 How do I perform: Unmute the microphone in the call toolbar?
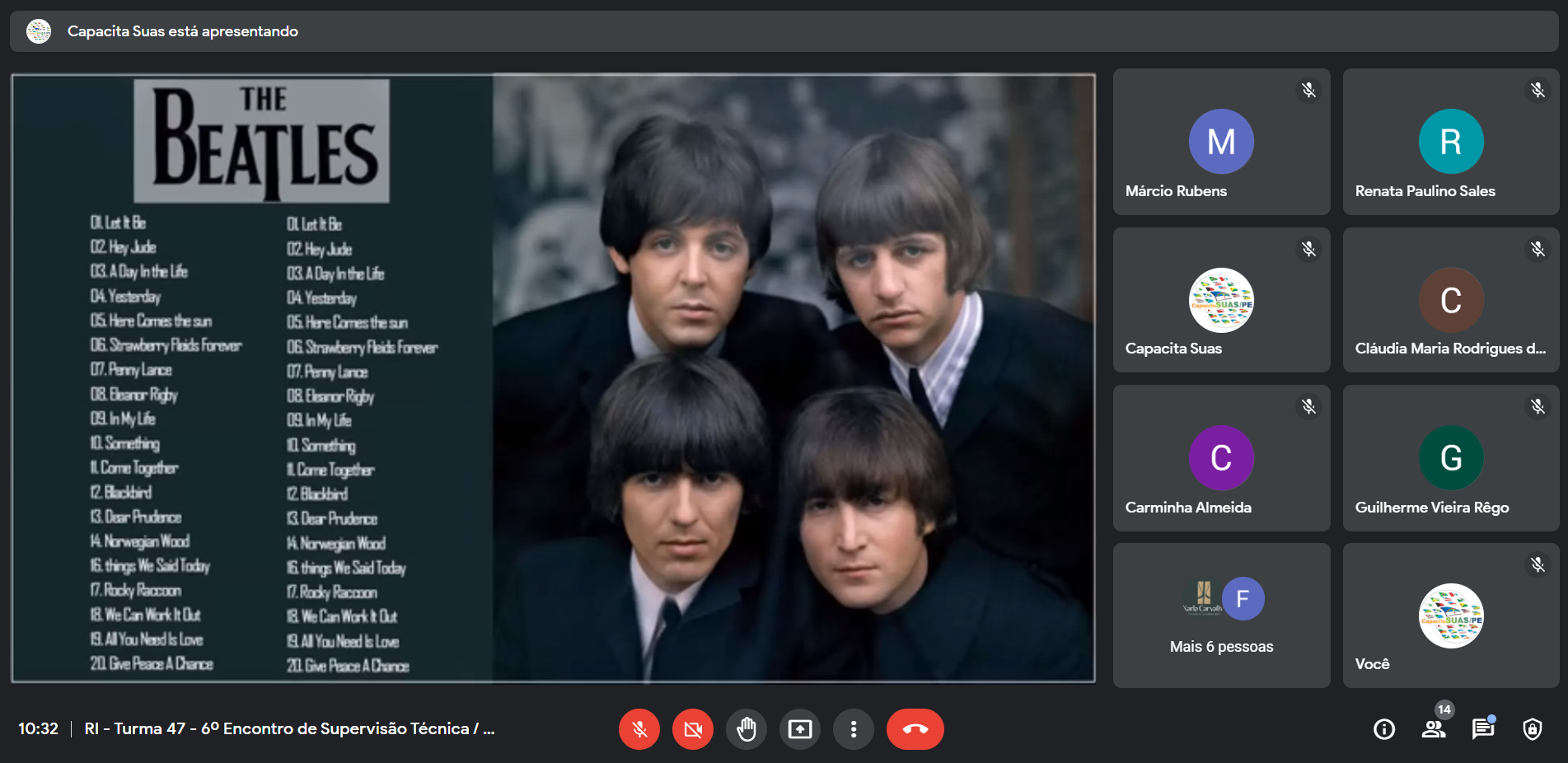[639, 729]
